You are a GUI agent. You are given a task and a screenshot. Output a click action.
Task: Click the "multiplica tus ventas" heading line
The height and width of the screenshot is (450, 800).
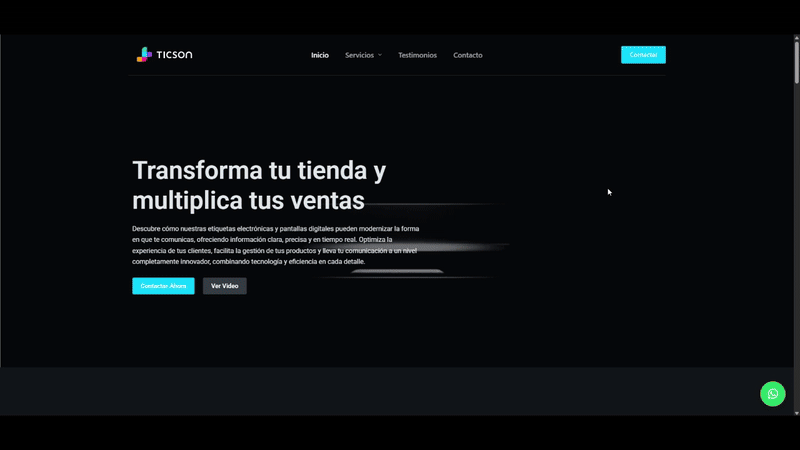(x=248, y=200)
